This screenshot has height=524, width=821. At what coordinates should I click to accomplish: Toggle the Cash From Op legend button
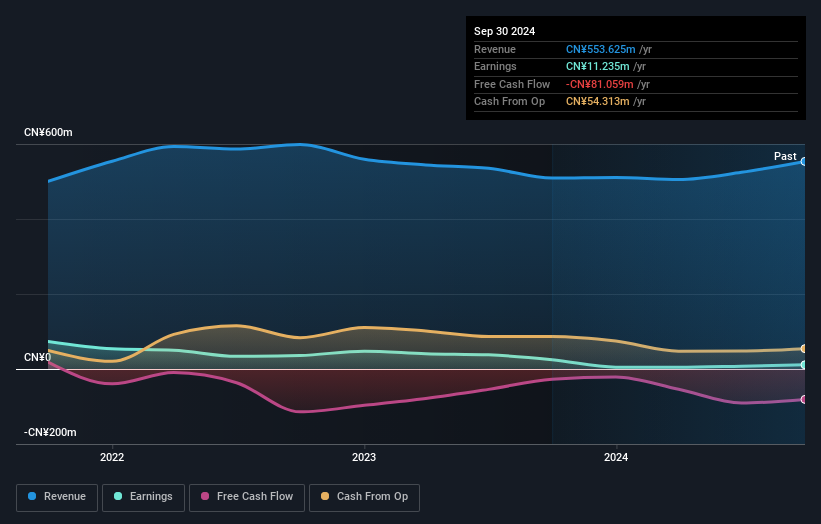364,497
